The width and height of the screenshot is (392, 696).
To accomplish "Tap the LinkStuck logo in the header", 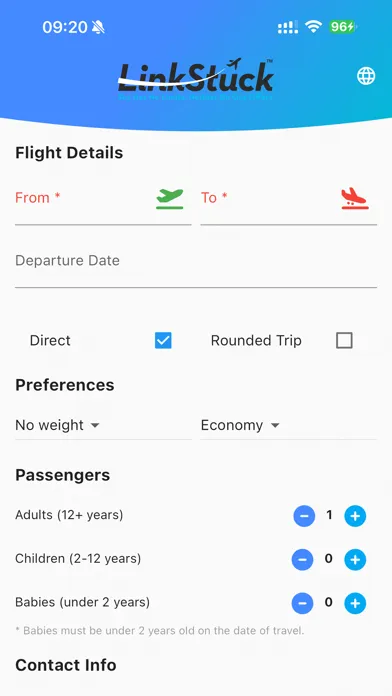I will pyautogui.click(x=196, y=79).
